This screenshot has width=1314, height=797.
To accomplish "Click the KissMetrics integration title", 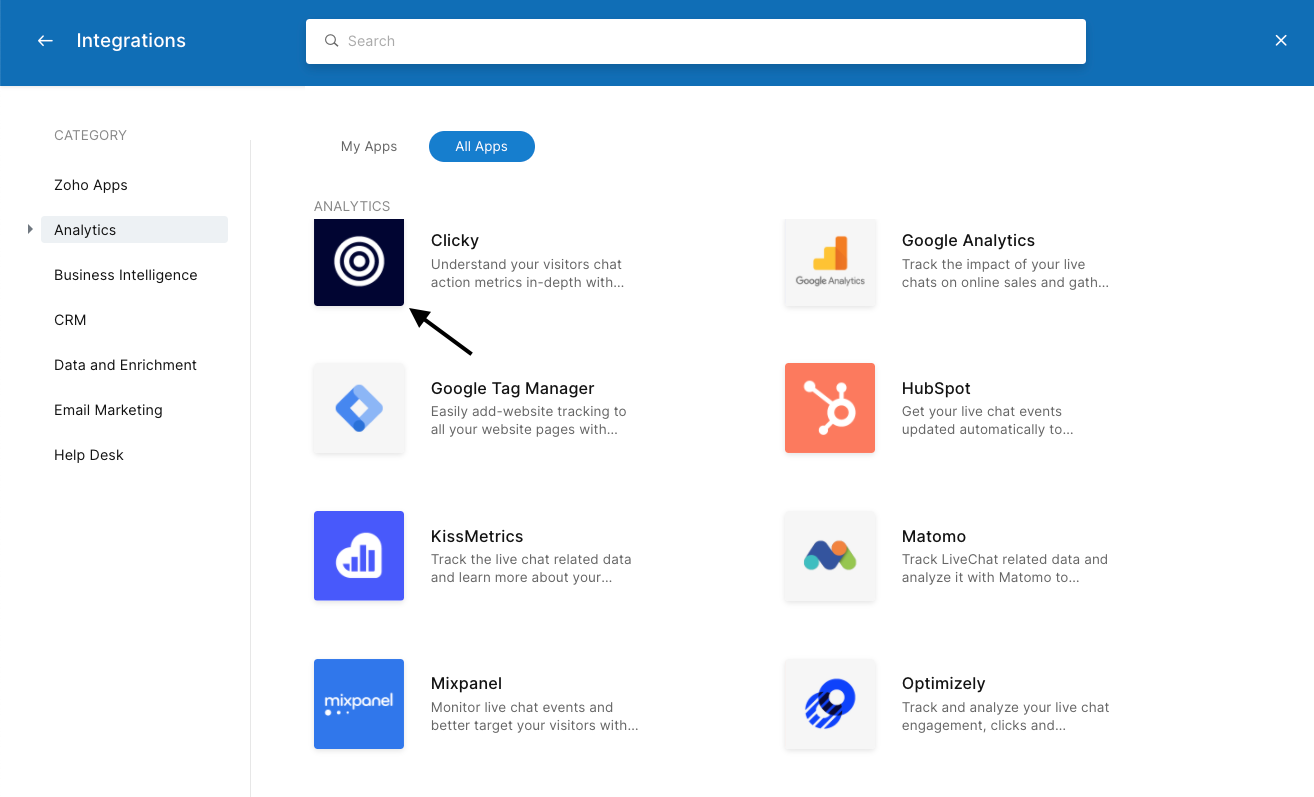I will (477, 536).
